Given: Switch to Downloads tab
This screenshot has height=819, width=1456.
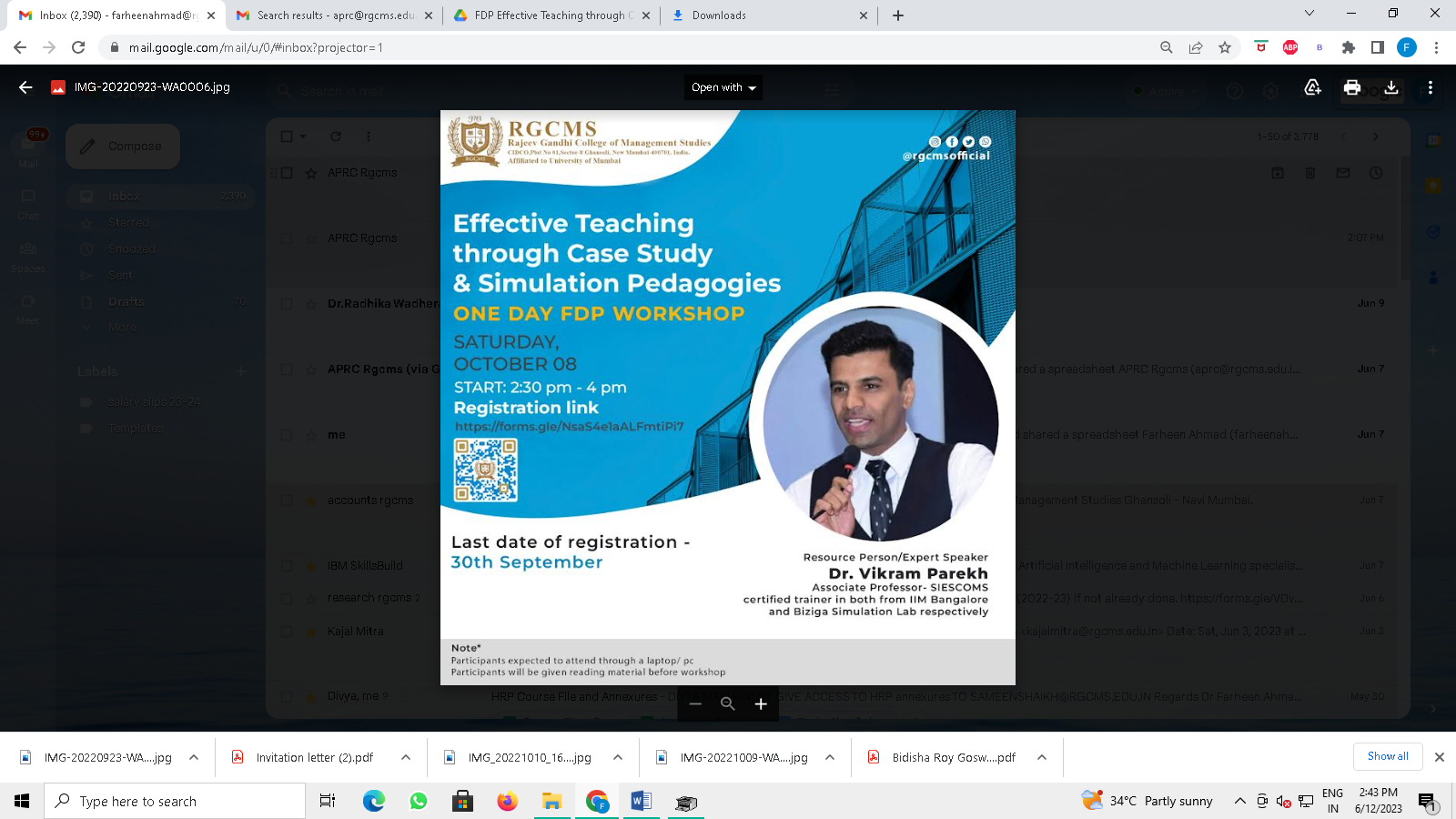Looking at the screenshot, I should pyautogui.click(x=769, y=15).
